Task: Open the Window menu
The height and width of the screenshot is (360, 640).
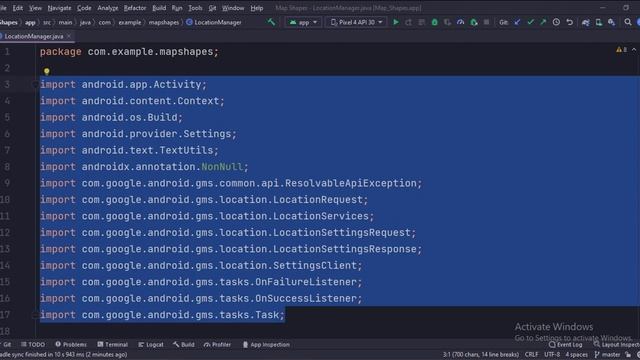Action: tap(233, 8)
